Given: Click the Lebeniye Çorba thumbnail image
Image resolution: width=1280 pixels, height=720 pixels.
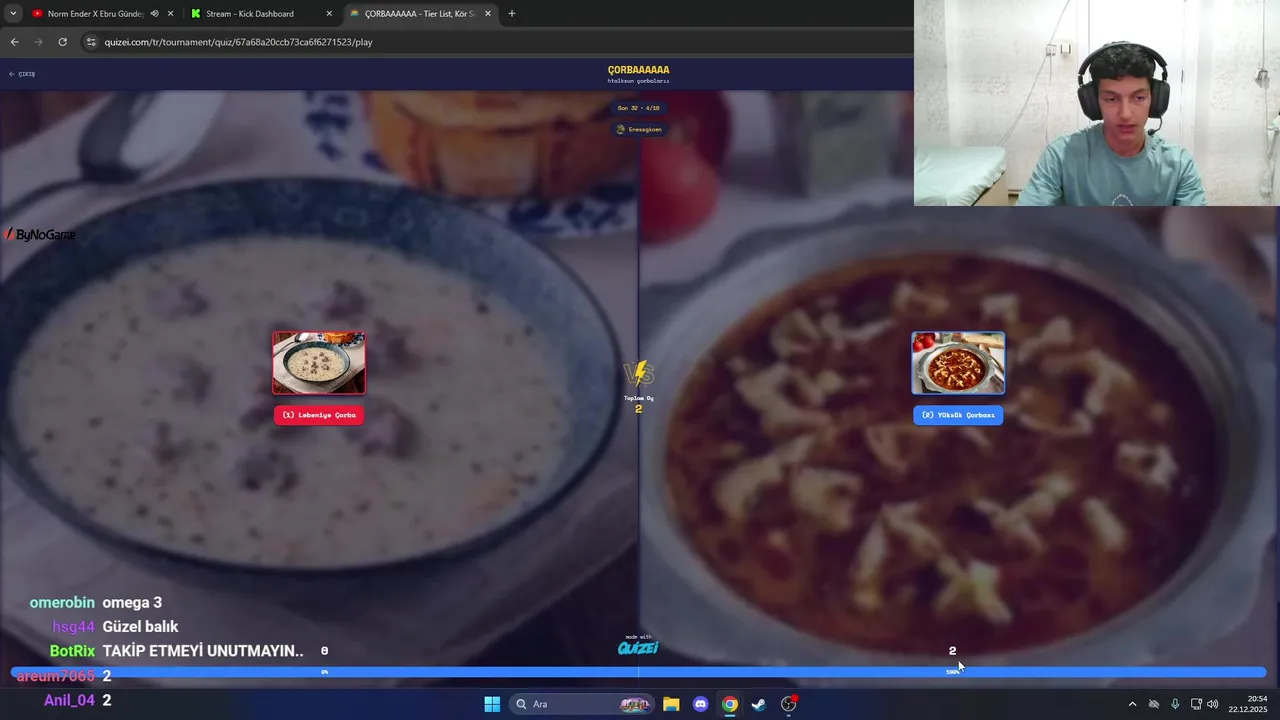Looking at the screenshot, I should 319,363.
